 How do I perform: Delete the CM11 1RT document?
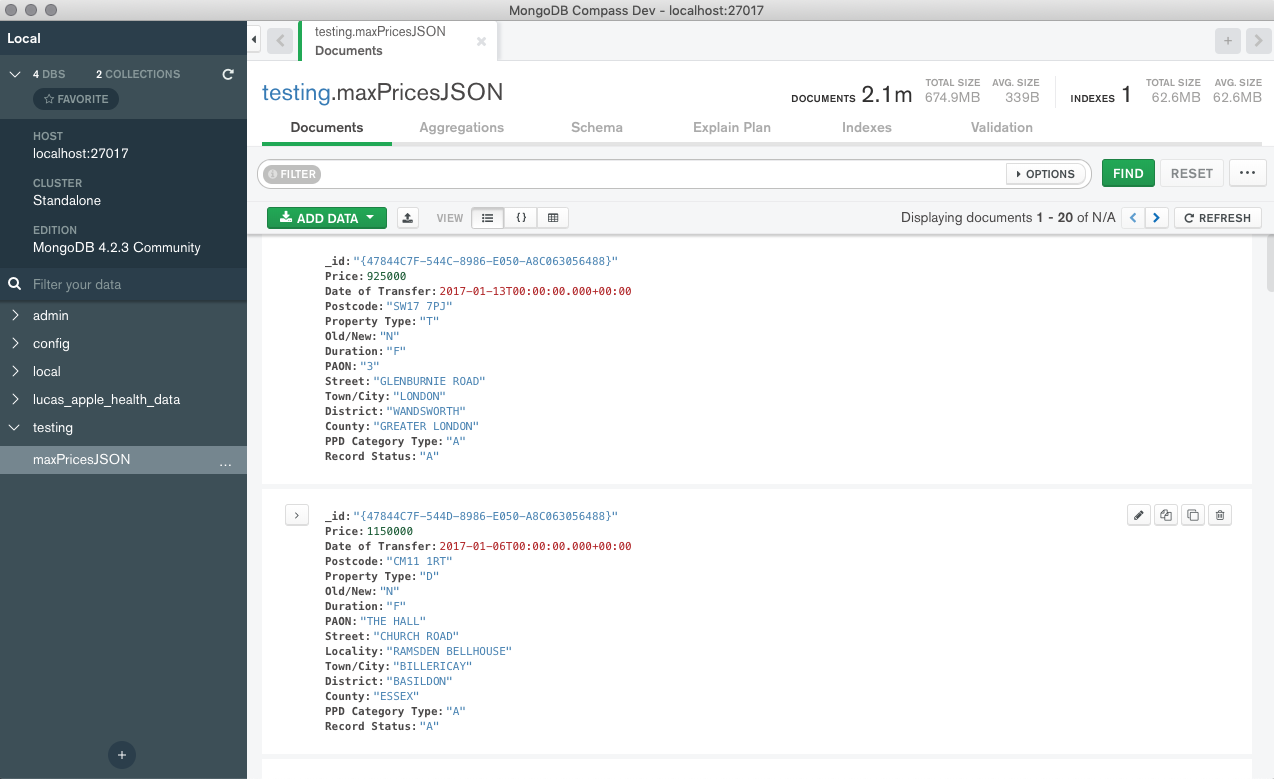tap(1219, 515)
